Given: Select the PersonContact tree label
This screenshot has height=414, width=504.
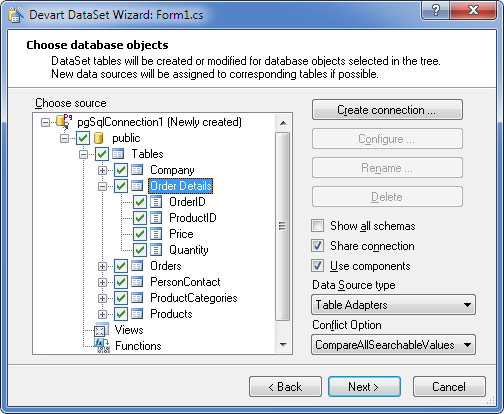Looking at the screenshot, I should 185,282.
